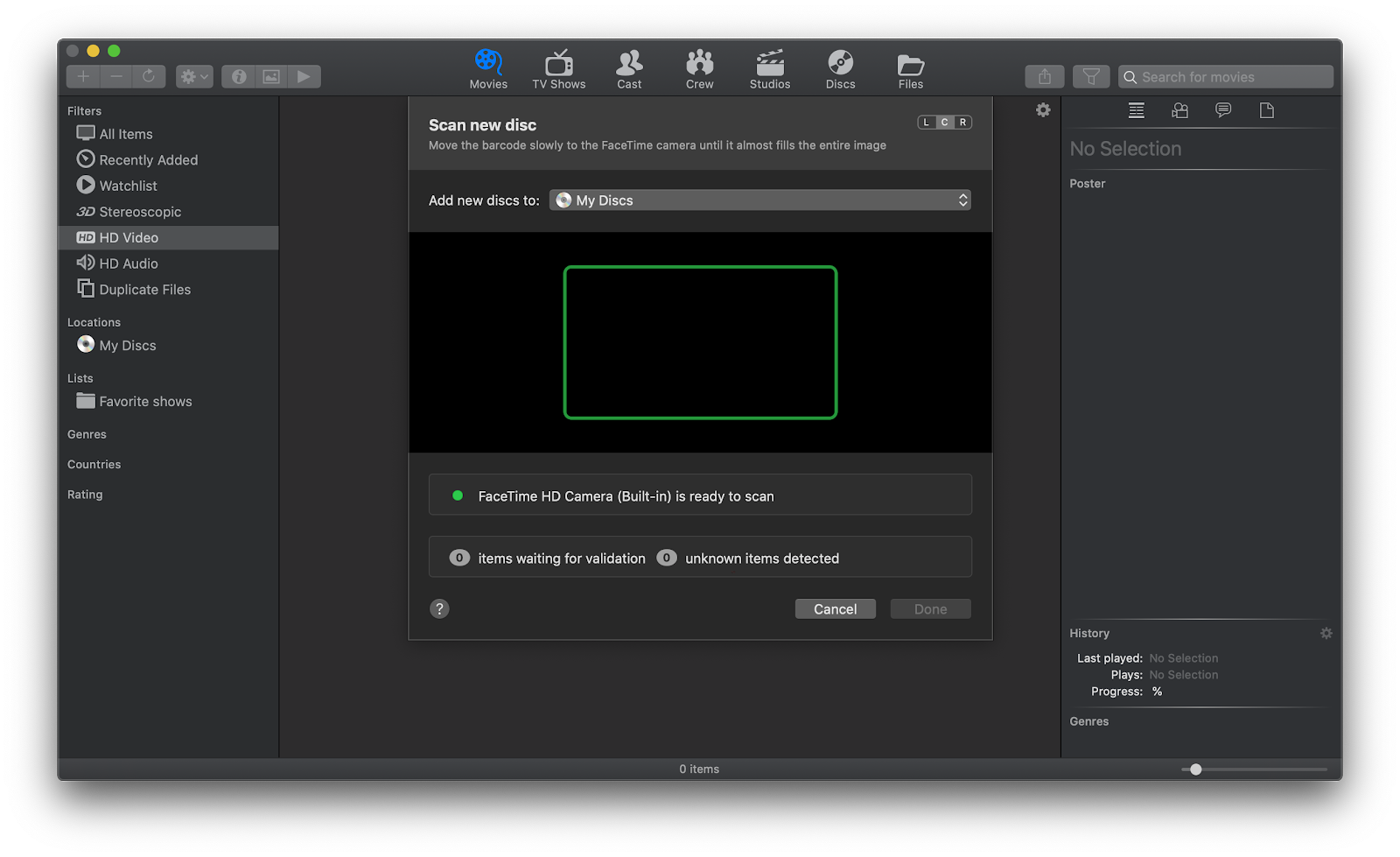Click the refresh toolbar button
The height and width of the screenshot is (857, 1400).
(149, 77)
